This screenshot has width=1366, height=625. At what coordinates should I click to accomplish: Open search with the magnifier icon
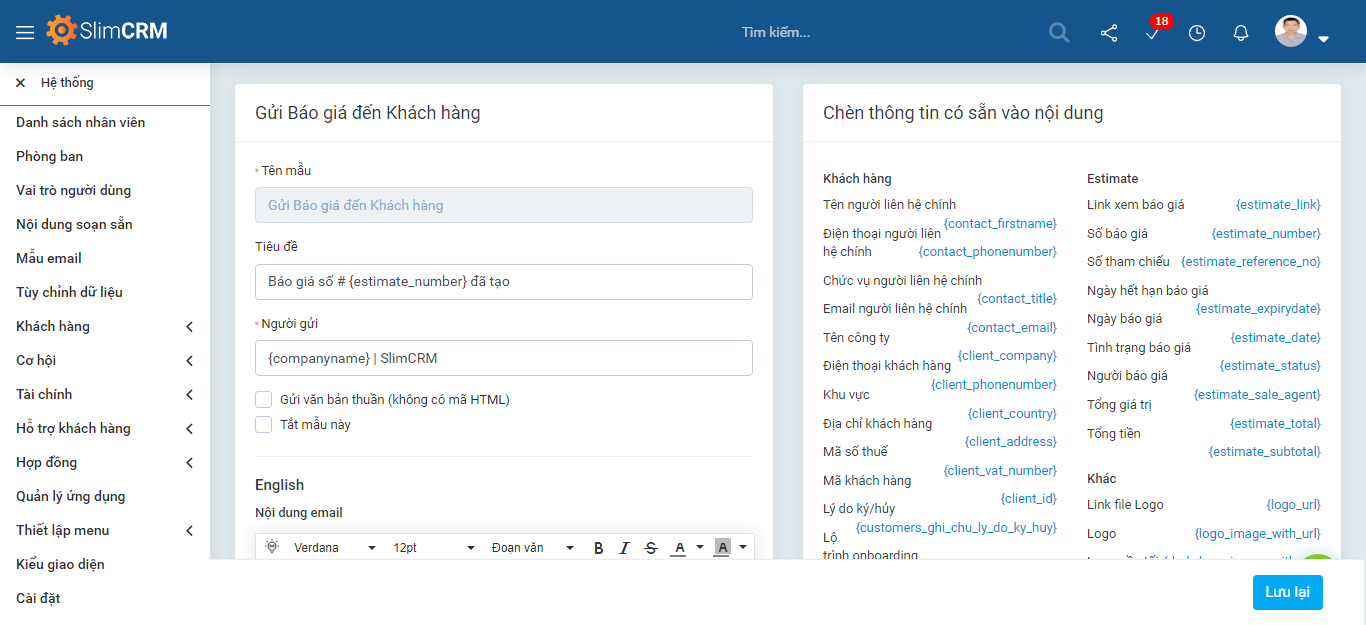[x=1058, y=32]
